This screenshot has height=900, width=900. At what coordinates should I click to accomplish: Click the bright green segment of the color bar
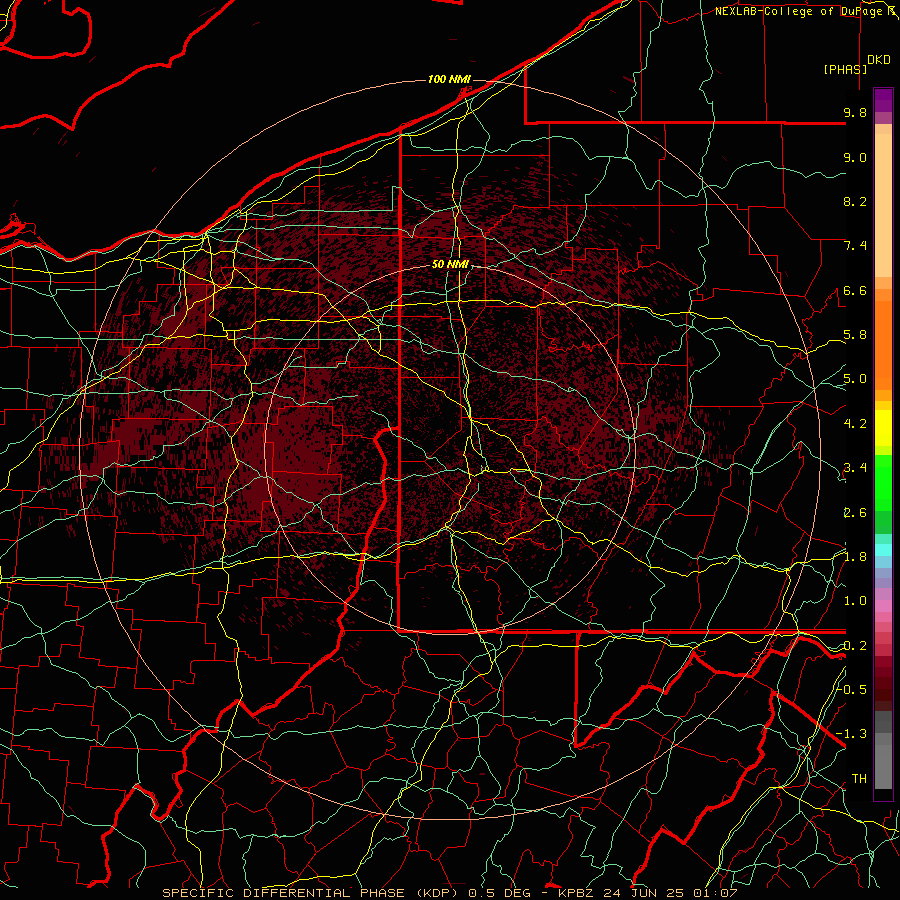click(x=883, y=482)
